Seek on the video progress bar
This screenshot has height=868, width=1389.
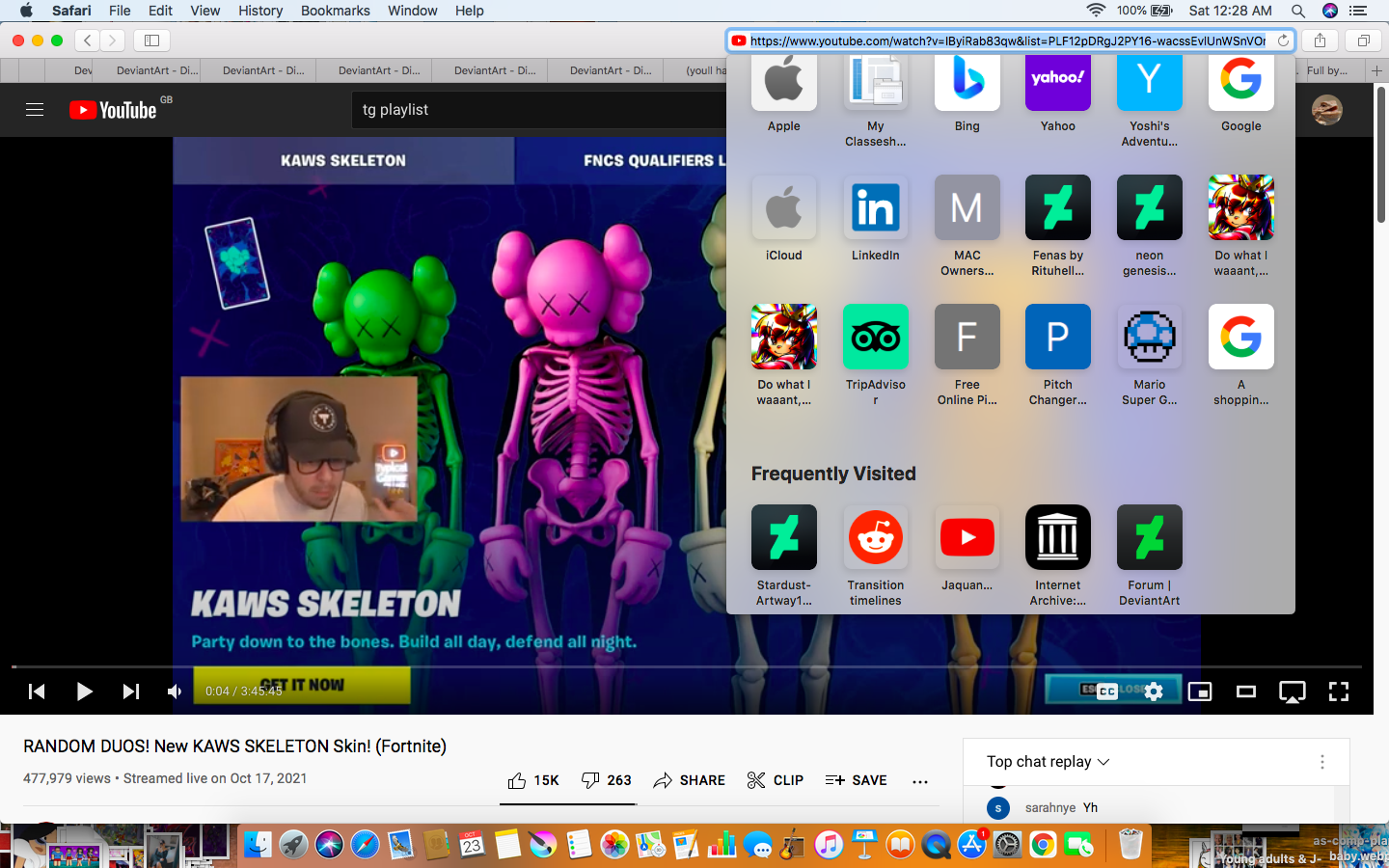point(687,666)
